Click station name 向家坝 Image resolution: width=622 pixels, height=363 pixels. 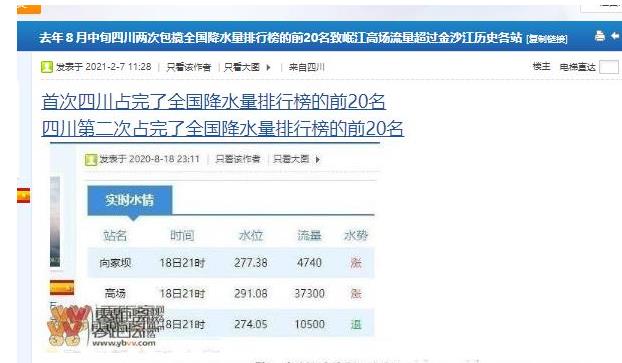[115, 263]
